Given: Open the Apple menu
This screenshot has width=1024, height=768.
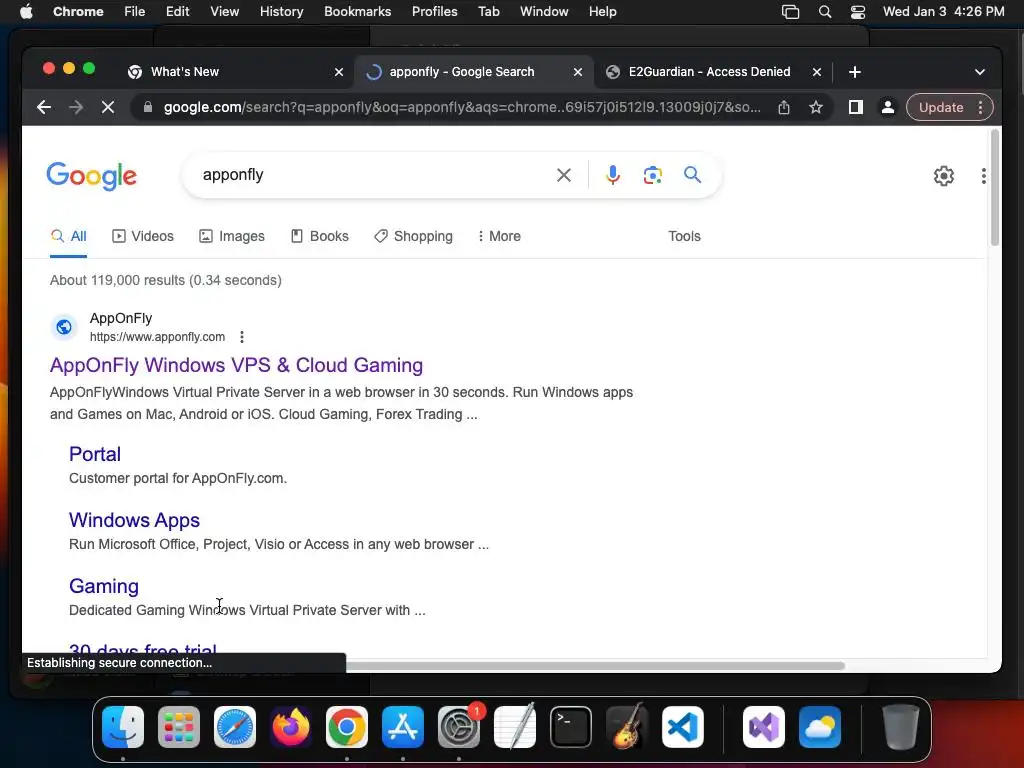Looking at the screenshot, I should pyautogui.click(x=26, y=12).
